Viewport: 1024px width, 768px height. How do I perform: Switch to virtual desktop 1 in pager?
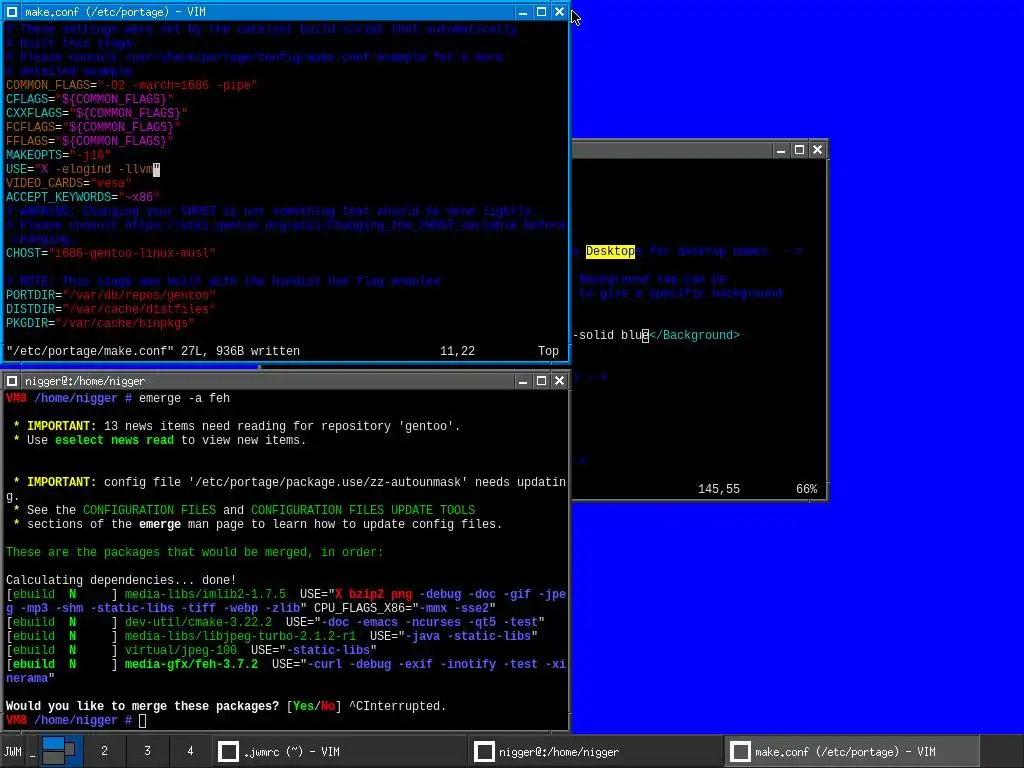click(61, 751)
